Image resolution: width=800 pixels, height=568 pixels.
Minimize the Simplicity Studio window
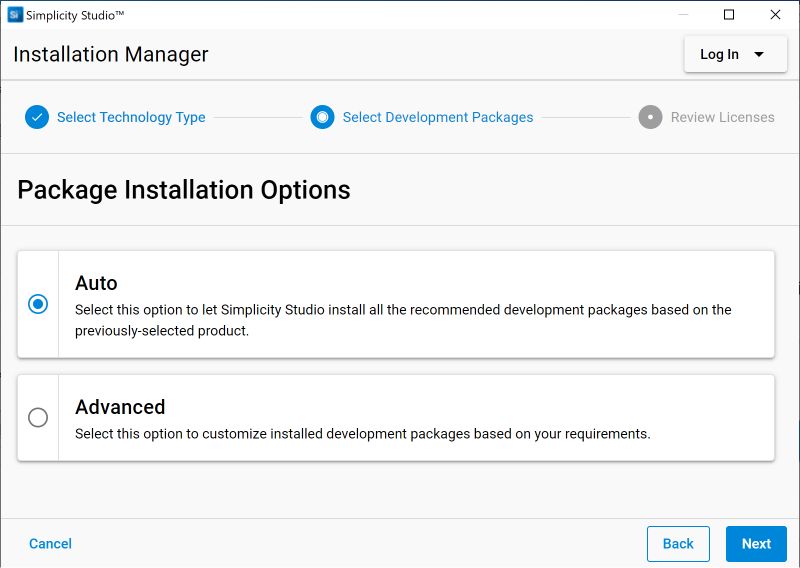(x=683, y=15)
